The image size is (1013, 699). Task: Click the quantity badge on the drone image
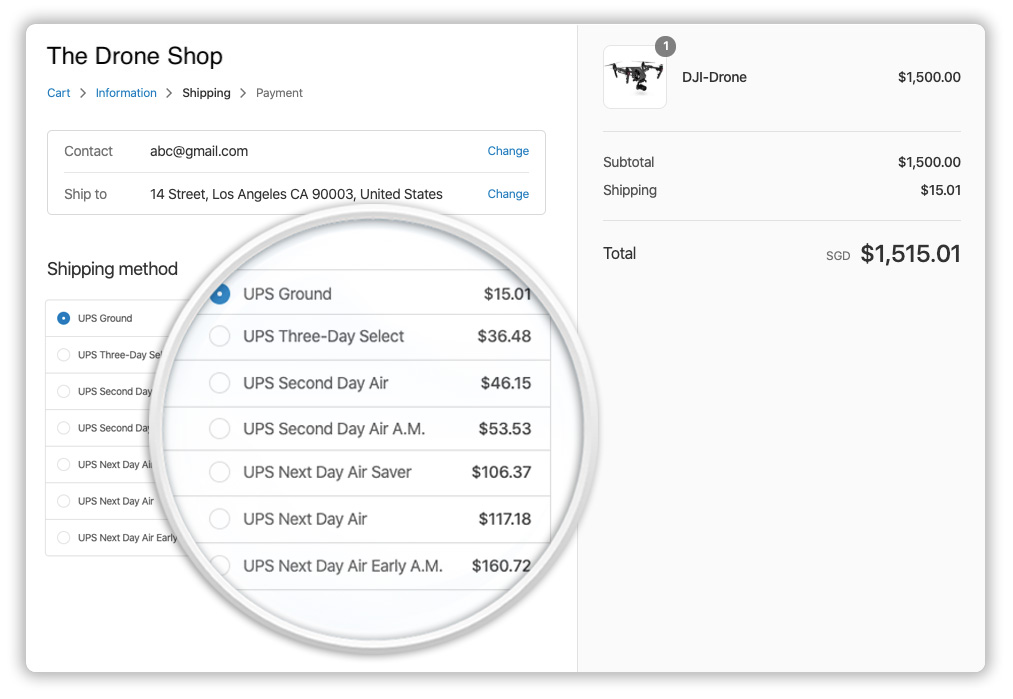tap(665, 46)
